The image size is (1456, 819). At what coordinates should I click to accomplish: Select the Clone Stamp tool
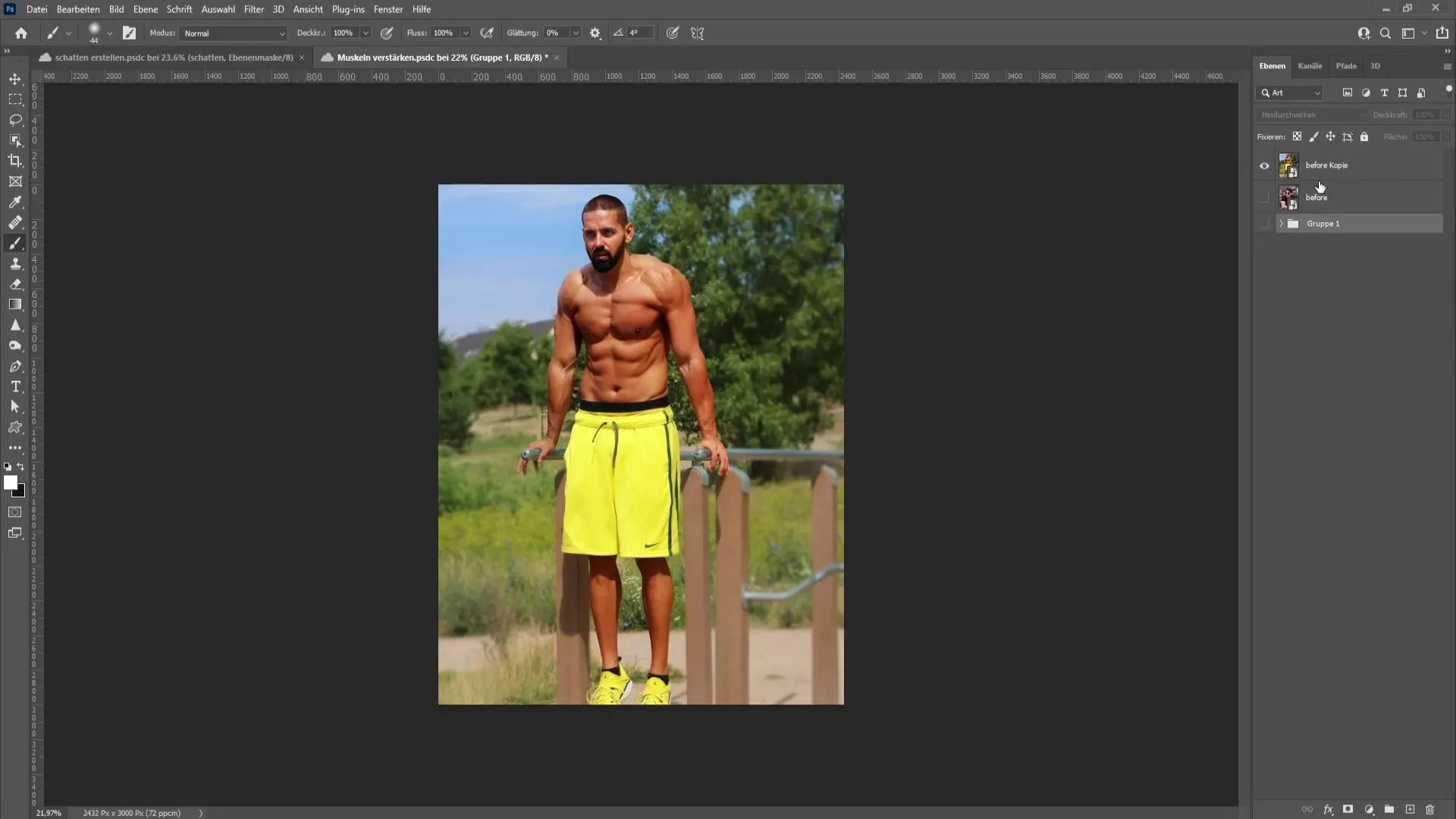click(15, 263)
